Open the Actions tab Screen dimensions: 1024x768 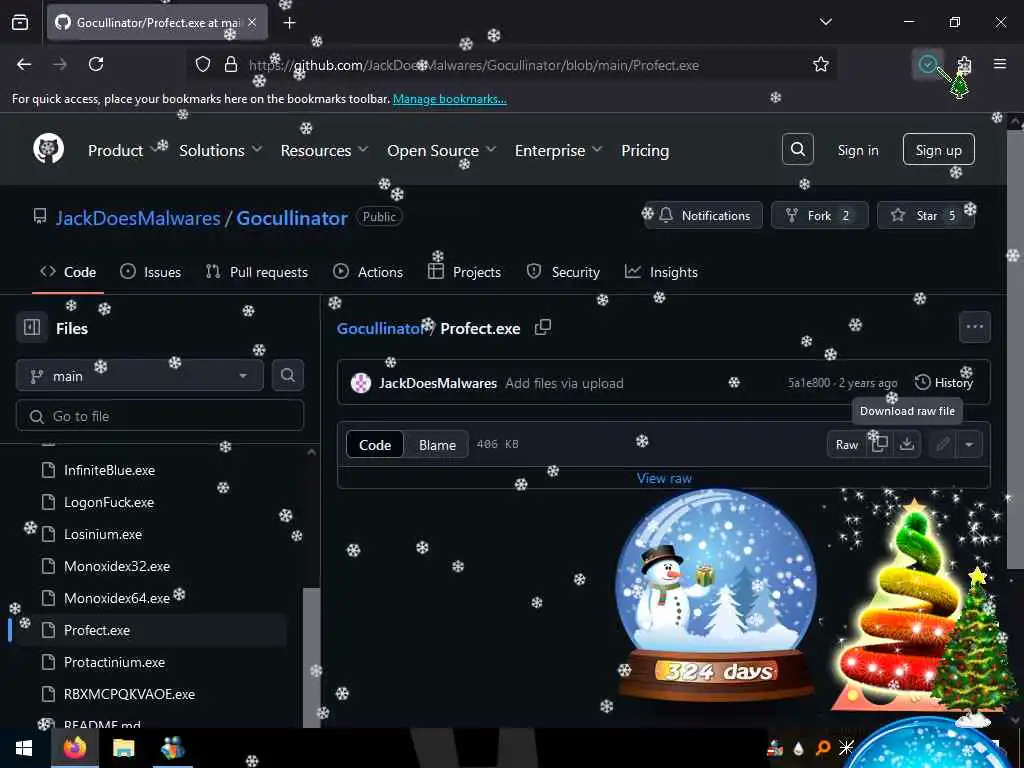(x=368, y=272)
